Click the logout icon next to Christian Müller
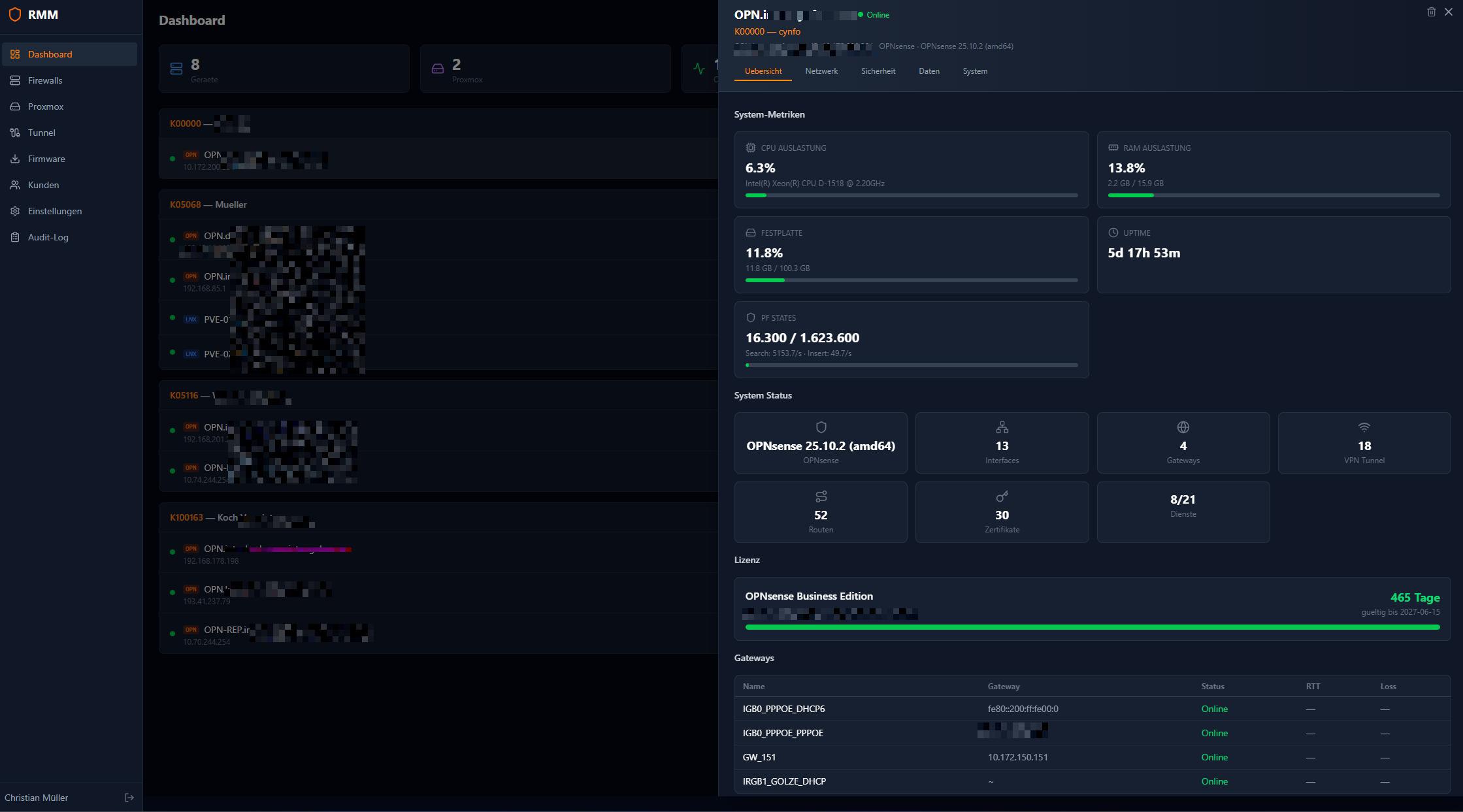This screenshot has width=1463, height=812. [x=129, y=798]
